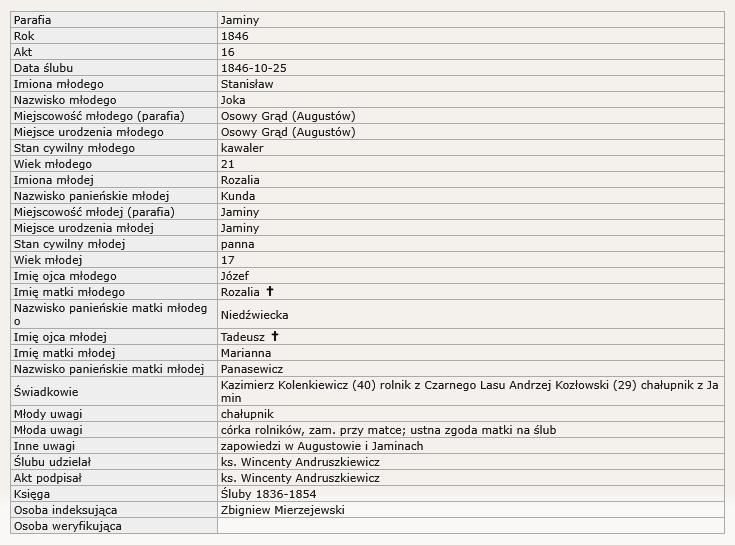Select the wedding date 1846-10-25
735x546 pixels.
pyautogui.click(x=254, y=68)
